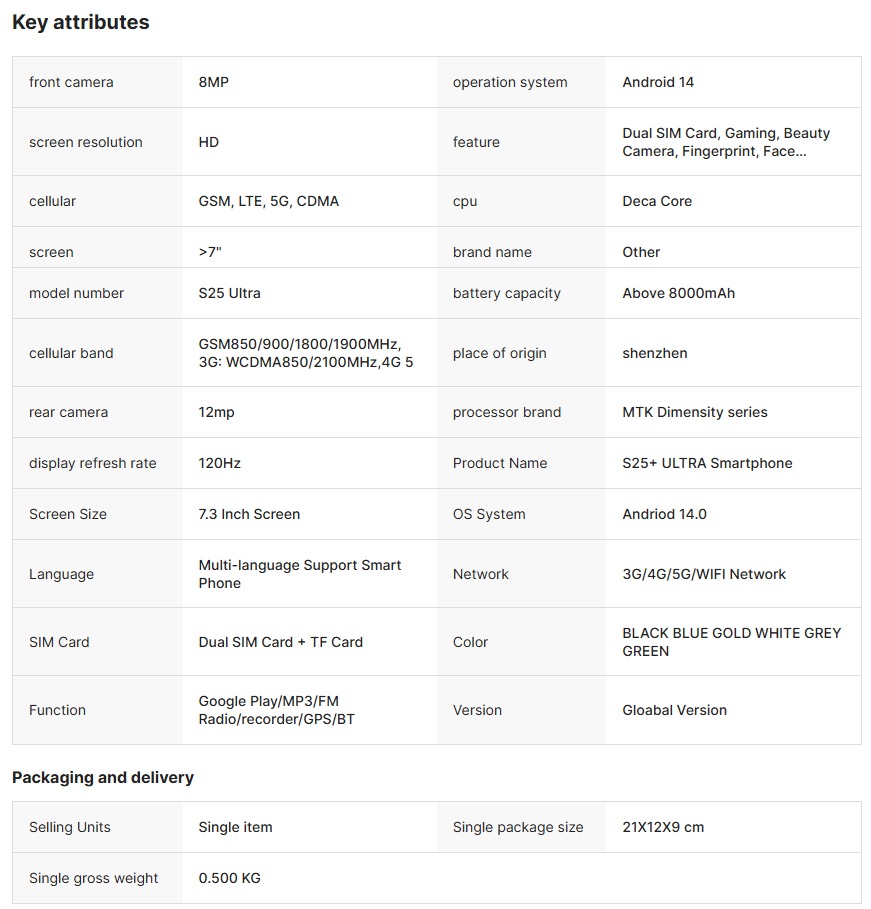This screenshot has width=871, height=909.
Task: Click the Gloabal Version value
Action: [x=674, y=710]
